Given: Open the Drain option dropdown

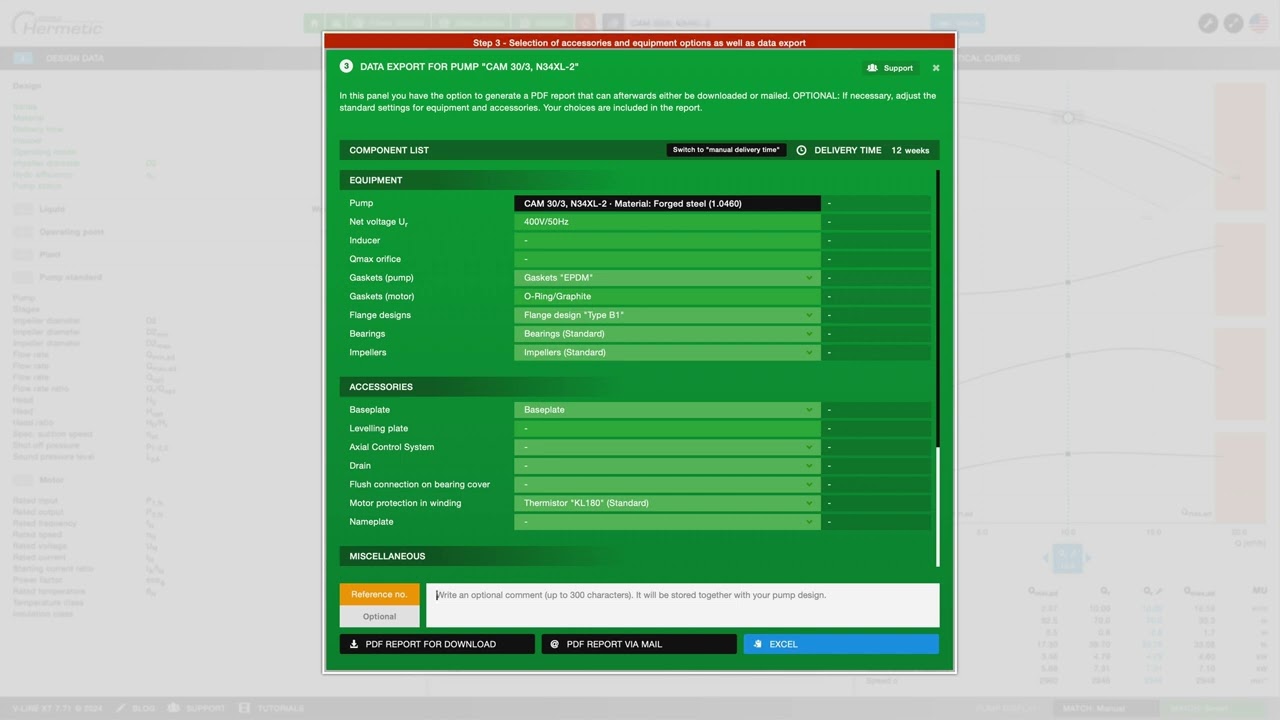Looking at the screenshot, I should [667, 466].
